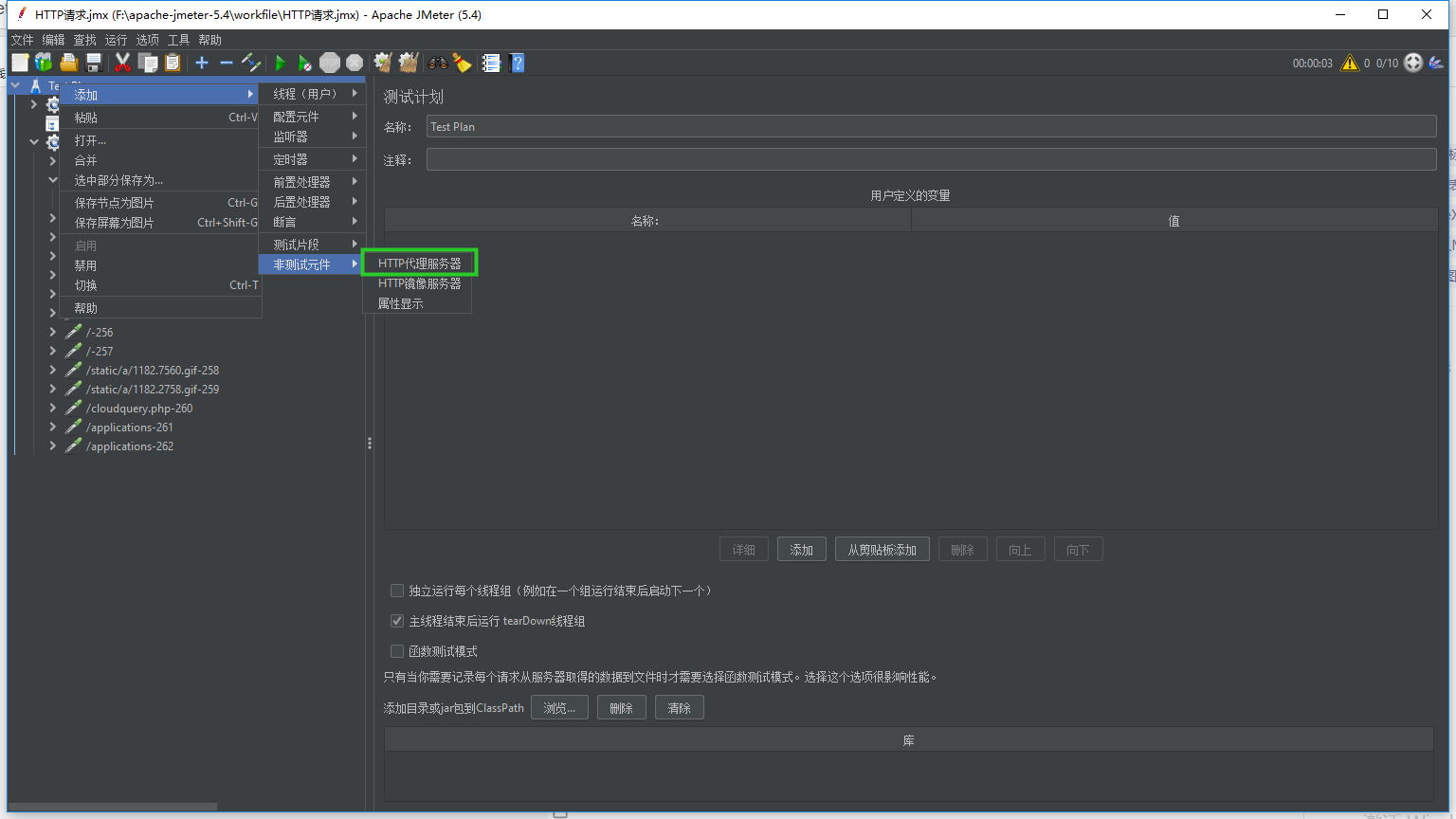Open the Function Helper list icon

coord(491,63)
